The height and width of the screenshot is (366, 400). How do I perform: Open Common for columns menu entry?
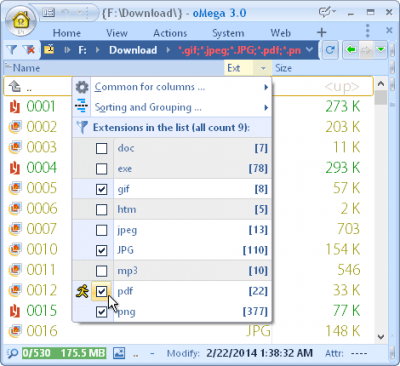click(172, 87)
